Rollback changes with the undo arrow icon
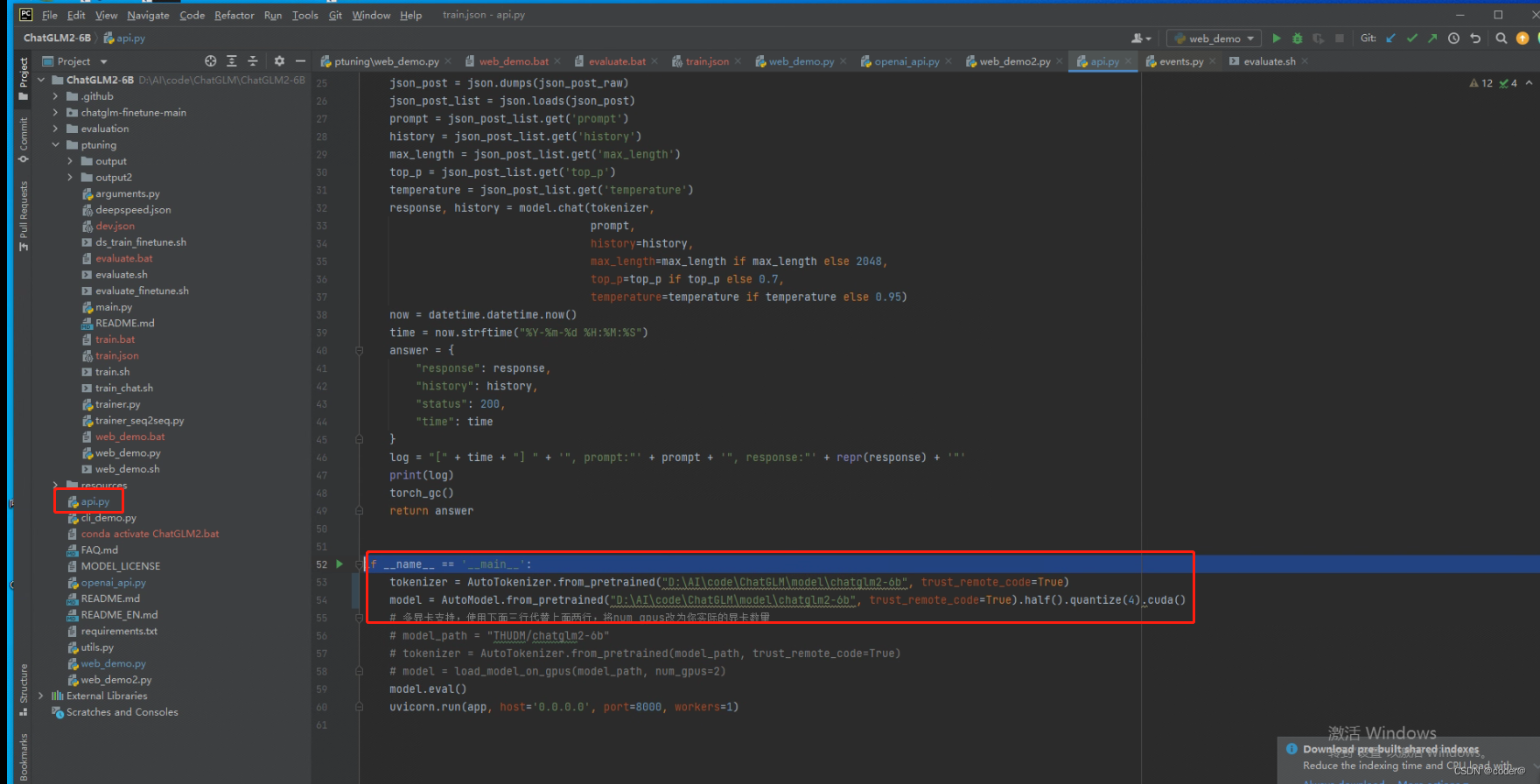Screen dimensions: 1540x784 coord(1475,38)
